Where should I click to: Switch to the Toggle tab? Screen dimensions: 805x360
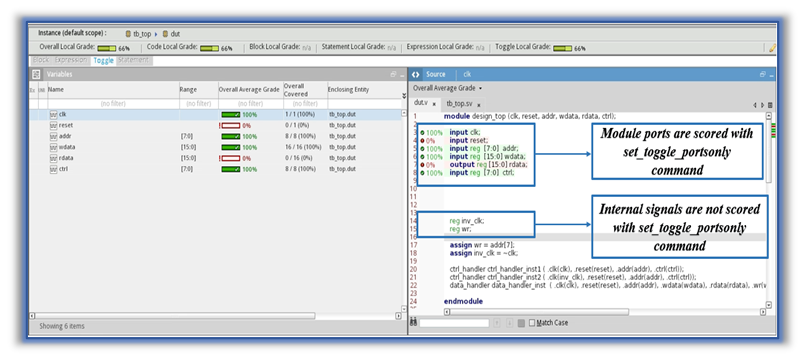[104, 60]
